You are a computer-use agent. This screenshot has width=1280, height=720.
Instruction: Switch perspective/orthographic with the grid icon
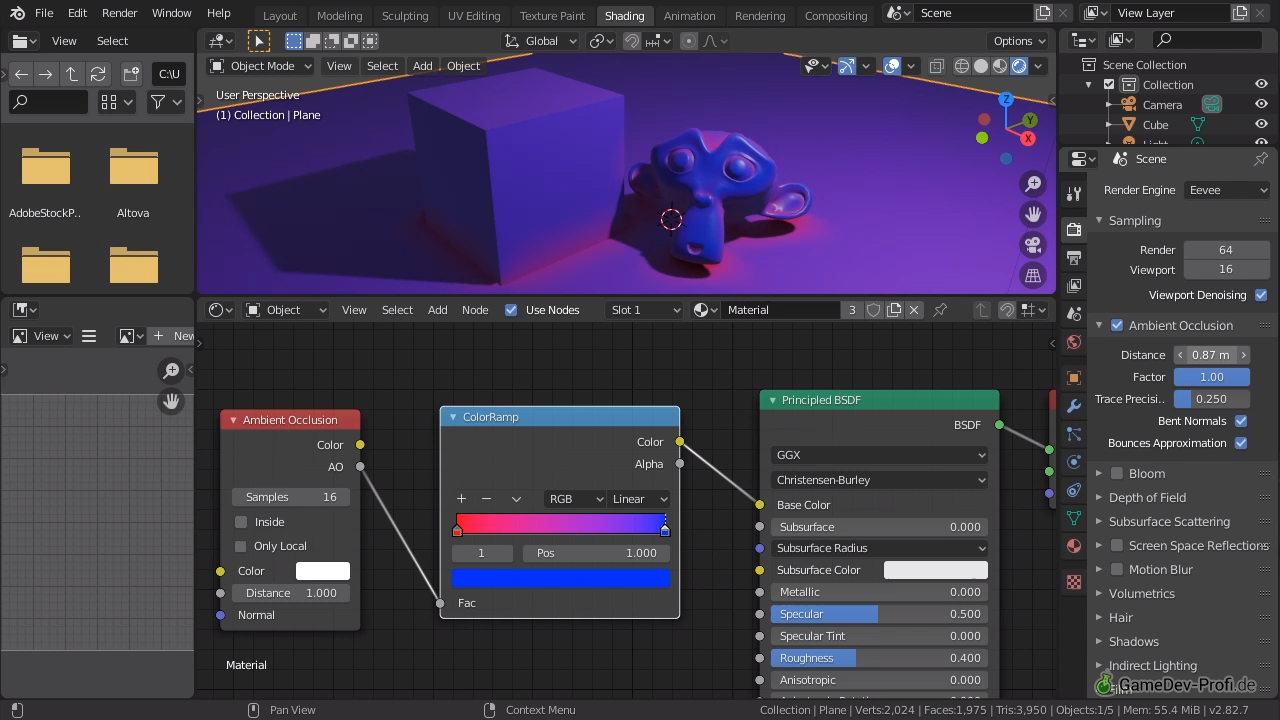point(1033,275)
